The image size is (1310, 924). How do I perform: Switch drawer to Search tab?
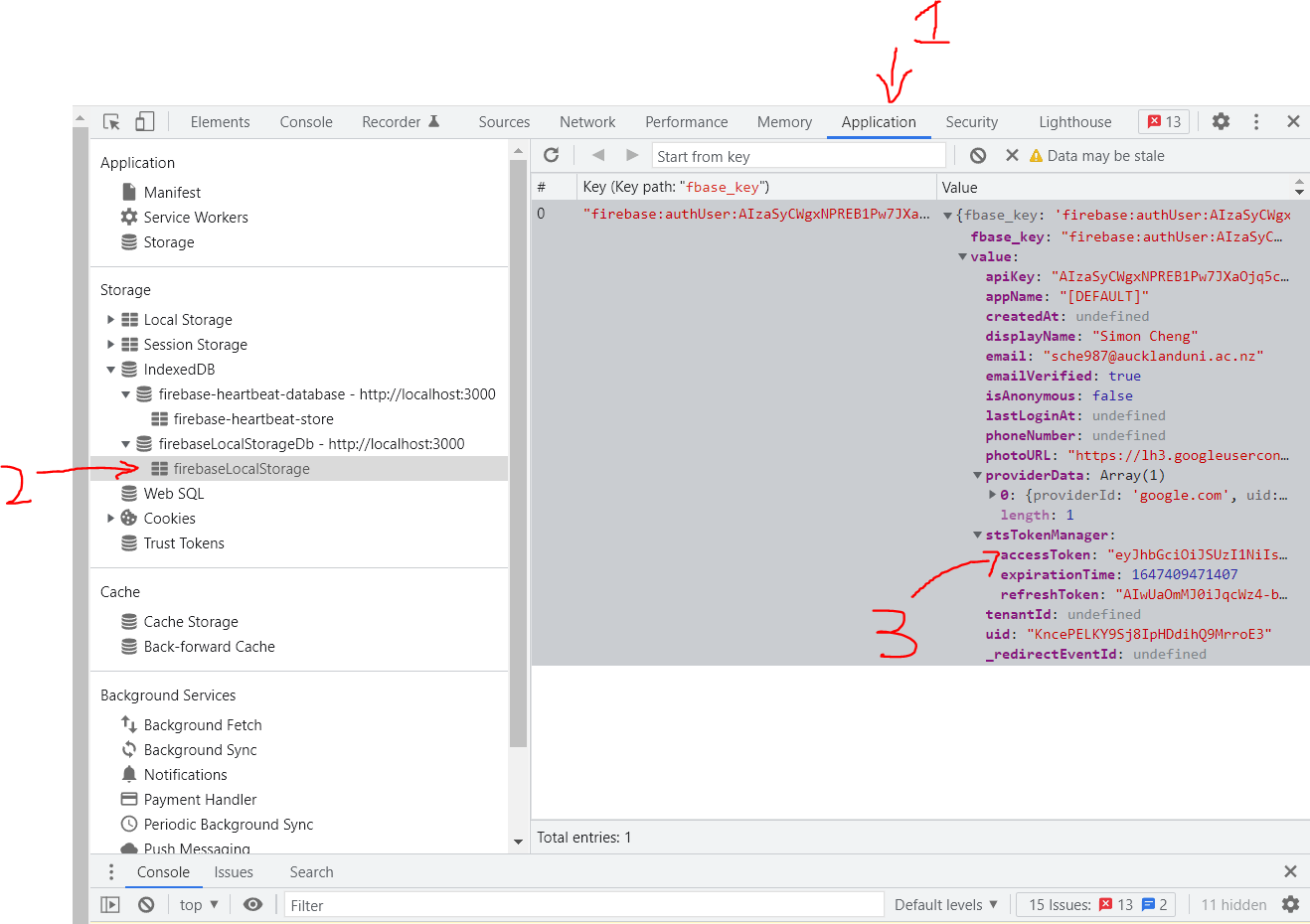[x=311, y=872]
